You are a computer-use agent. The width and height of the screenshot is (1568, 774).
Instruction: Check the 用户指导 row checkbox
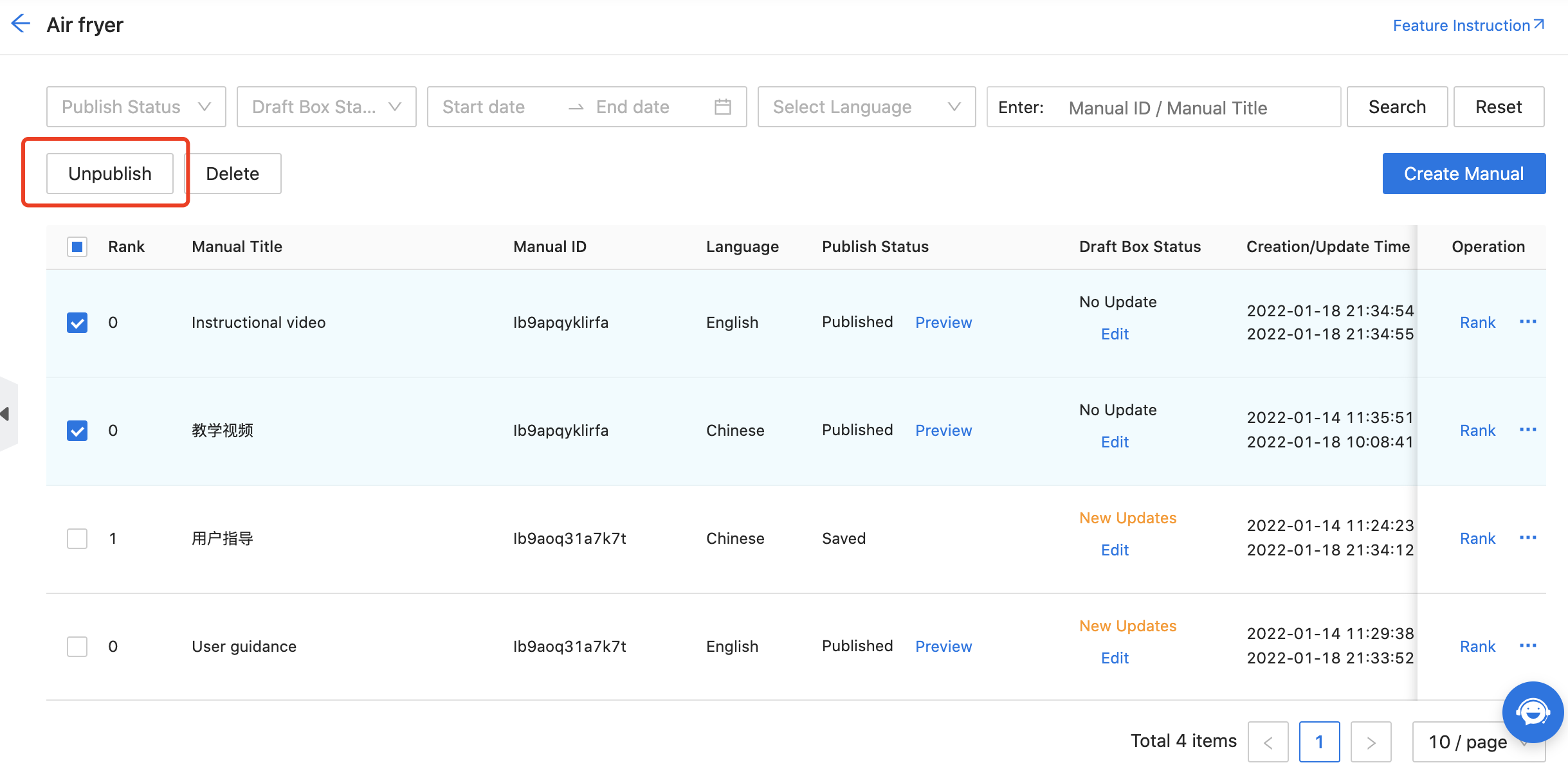tap(77, 538)
